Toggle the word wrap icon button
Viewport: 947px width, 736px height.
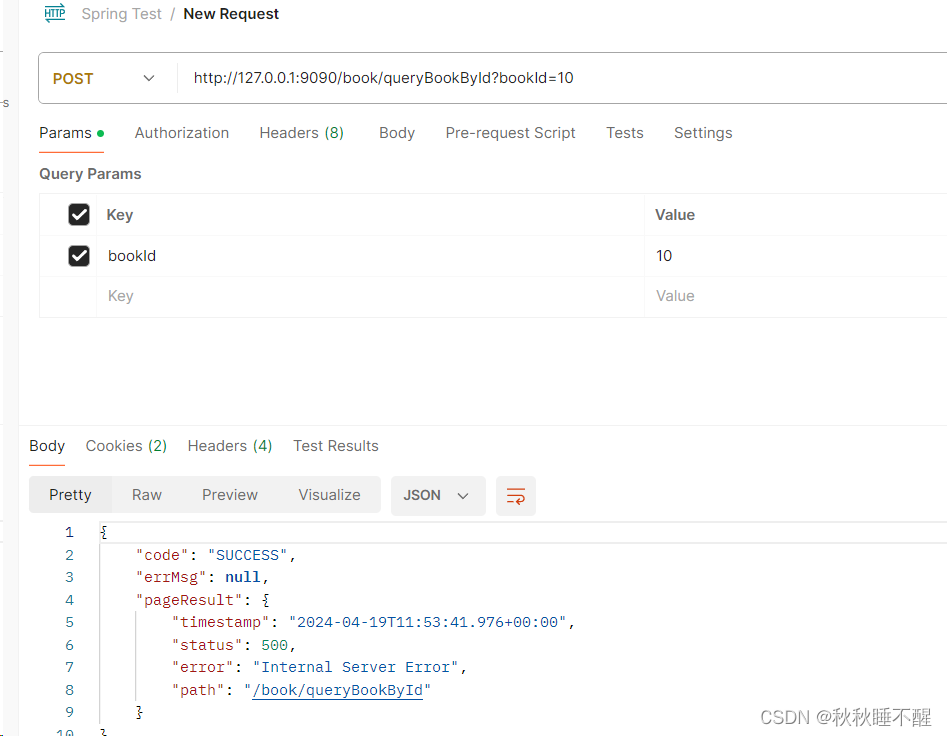point(516,496)
